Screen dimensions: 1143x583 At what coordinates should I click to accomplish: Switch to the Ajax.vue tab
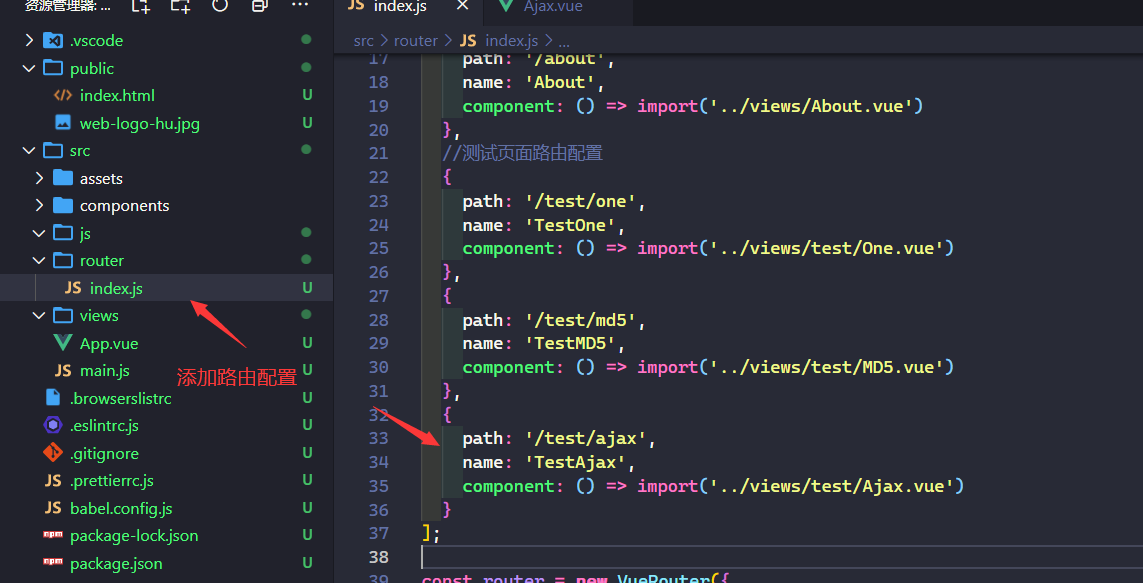pos(552,7)
